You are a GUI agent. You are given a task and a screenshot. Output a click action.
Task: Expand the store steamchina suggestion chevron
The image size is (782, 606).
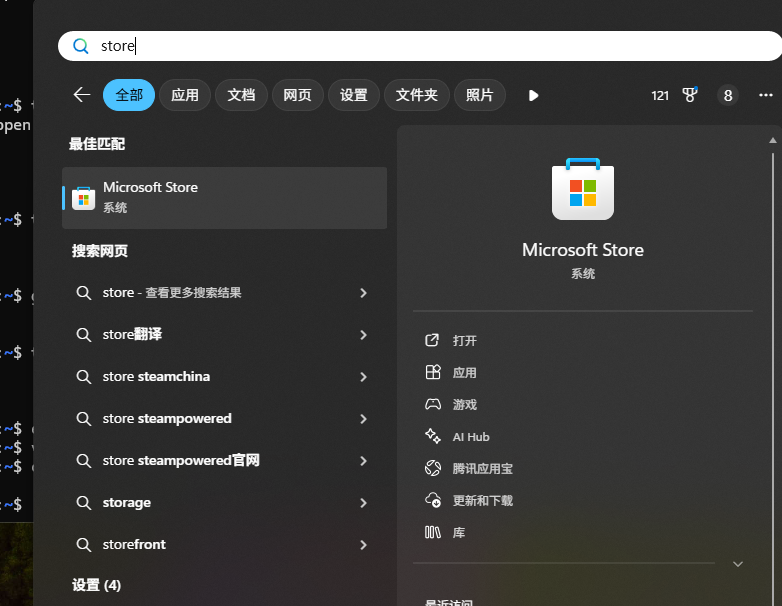(x=364, y=377)
